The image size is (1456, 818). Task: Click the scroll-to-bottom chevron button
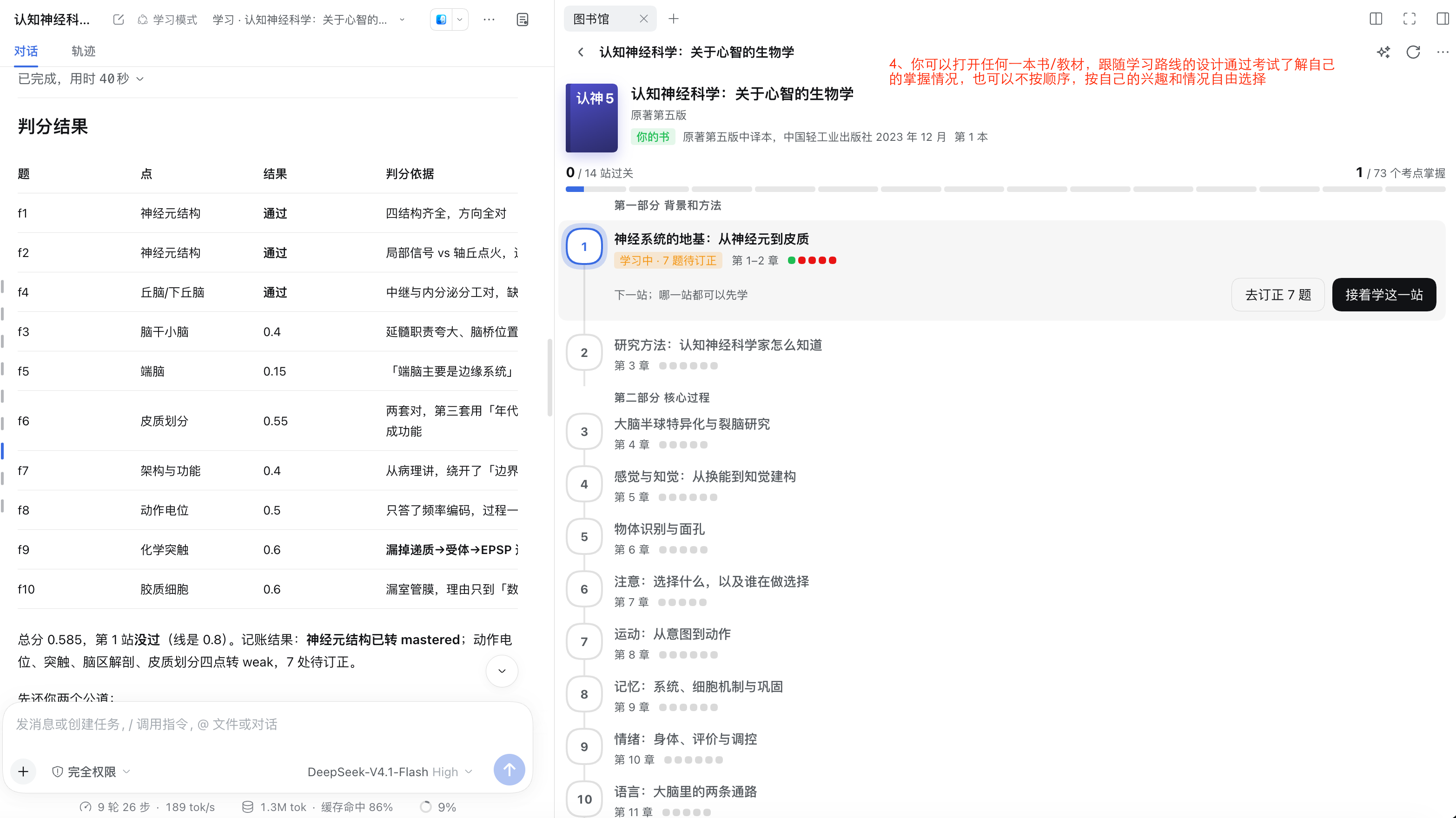(x=501, y=671)
